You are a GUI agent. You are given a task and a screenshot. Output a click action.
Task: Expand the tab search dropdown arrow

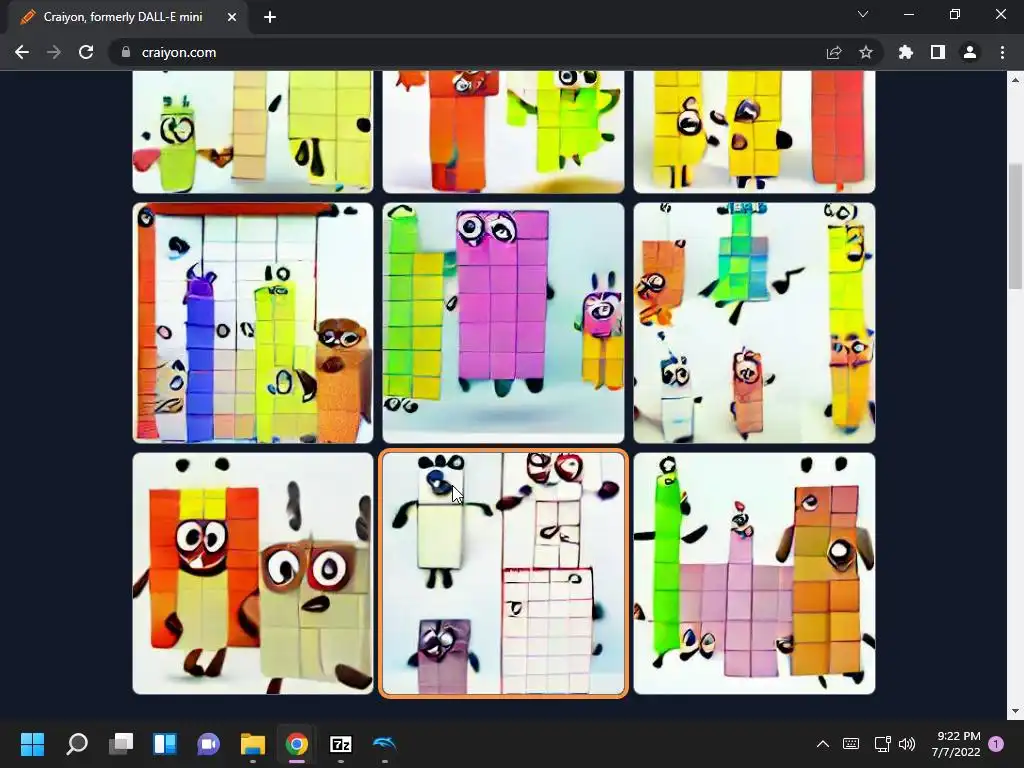click(x=863, y=14)
